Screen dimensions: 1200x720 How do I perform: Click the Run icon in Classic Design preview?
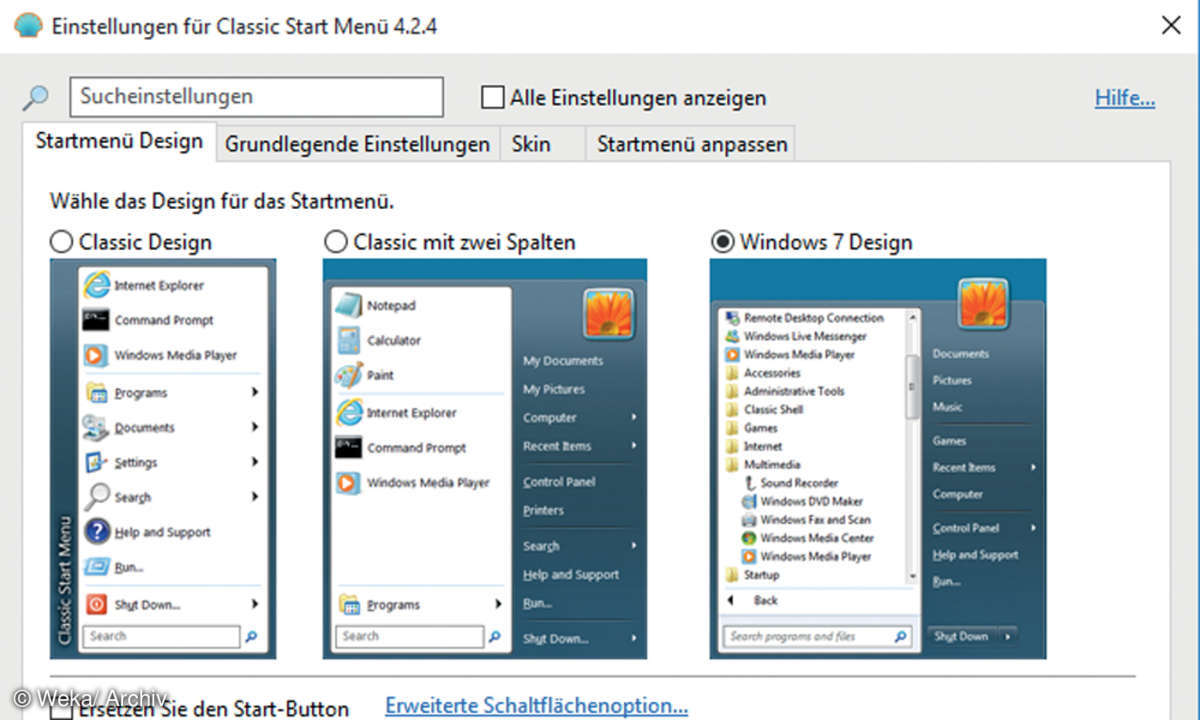click(x=97, y=567)
